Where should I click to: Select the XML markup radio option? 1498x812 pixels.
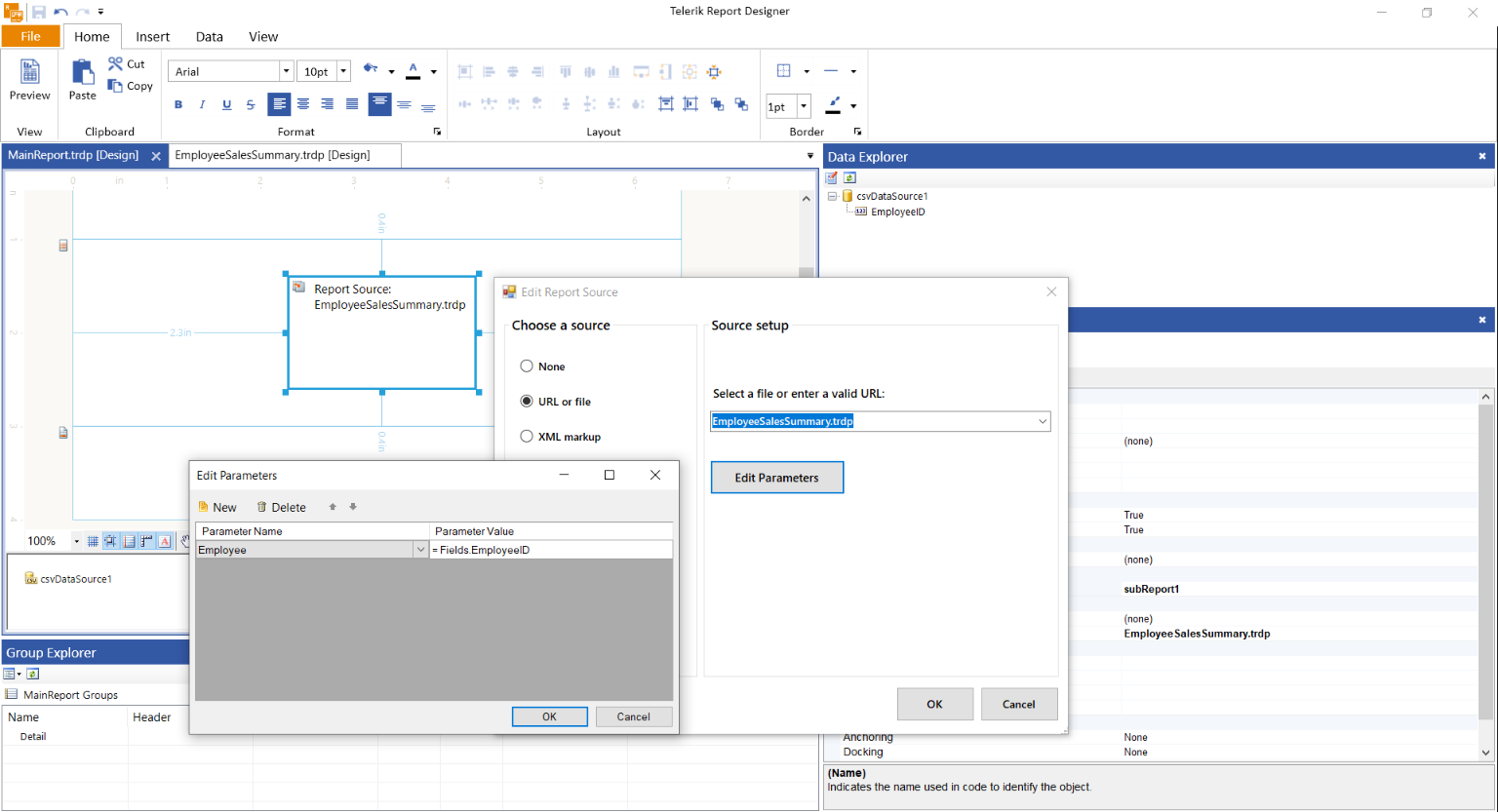(527, 437)
